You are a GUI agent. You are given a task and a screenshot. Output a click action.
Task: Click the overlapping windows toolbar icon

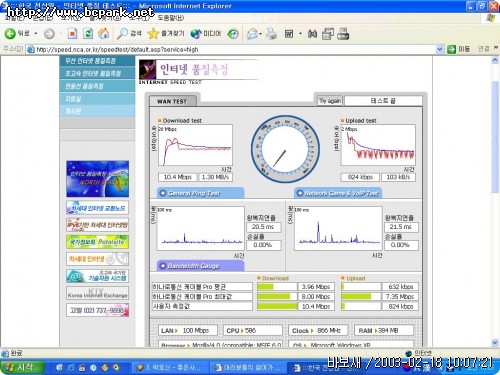[328, 34]
